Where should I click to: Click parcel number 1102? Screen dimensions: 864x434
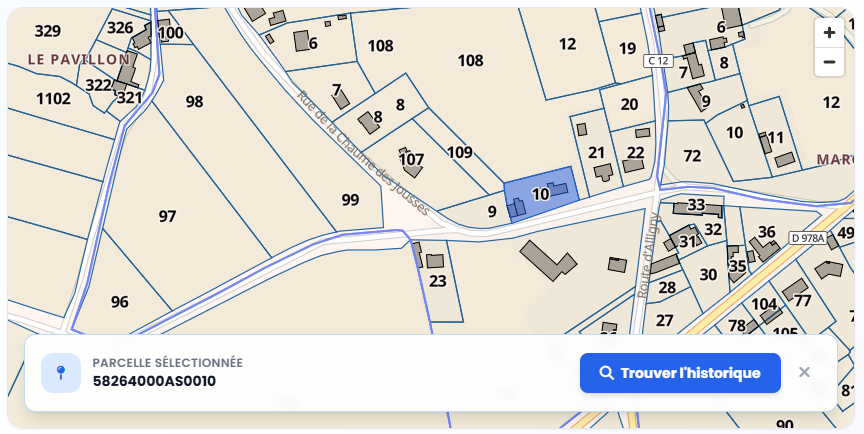[53, 99]
